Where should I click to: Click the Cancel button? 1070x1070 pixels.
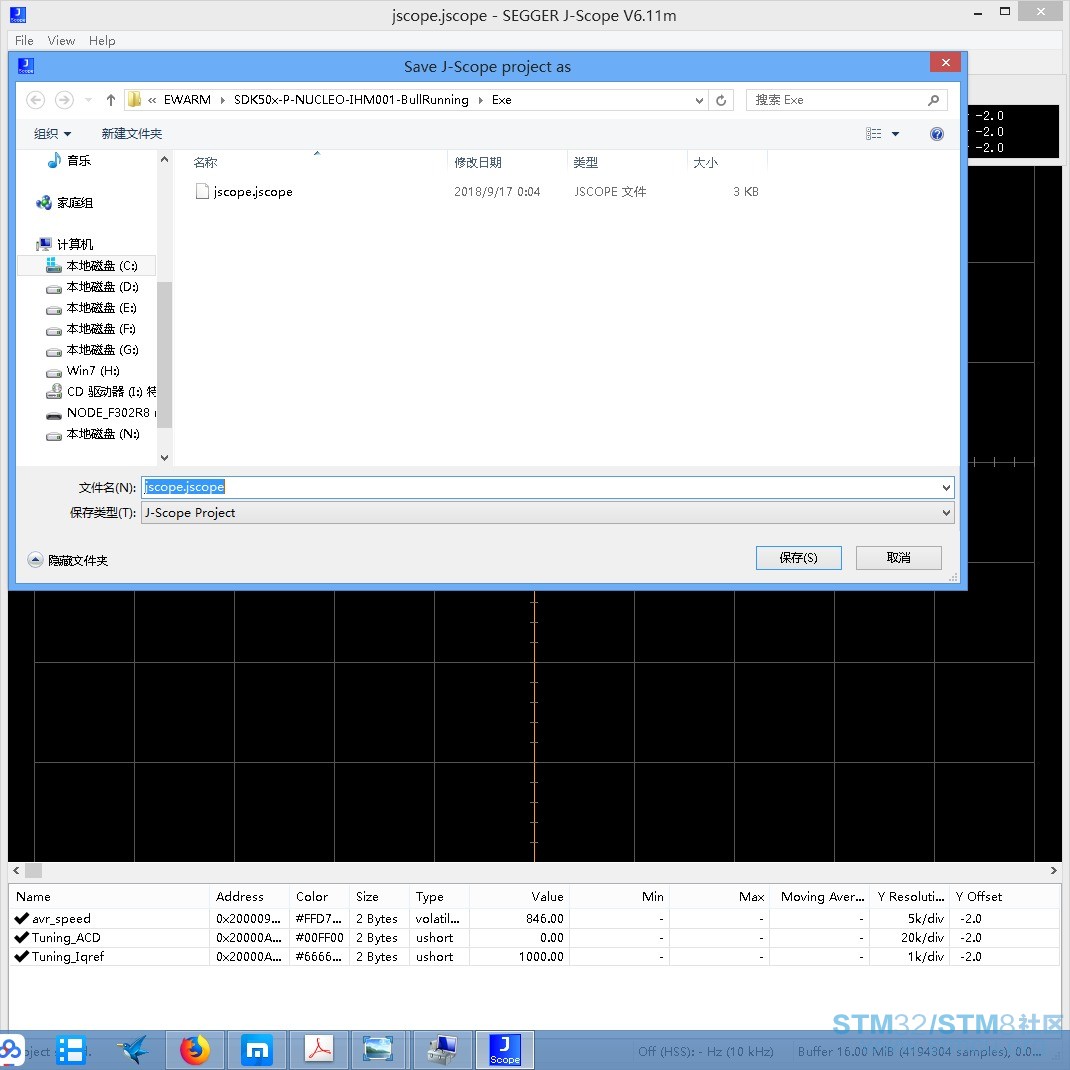(x=899, y=558)
